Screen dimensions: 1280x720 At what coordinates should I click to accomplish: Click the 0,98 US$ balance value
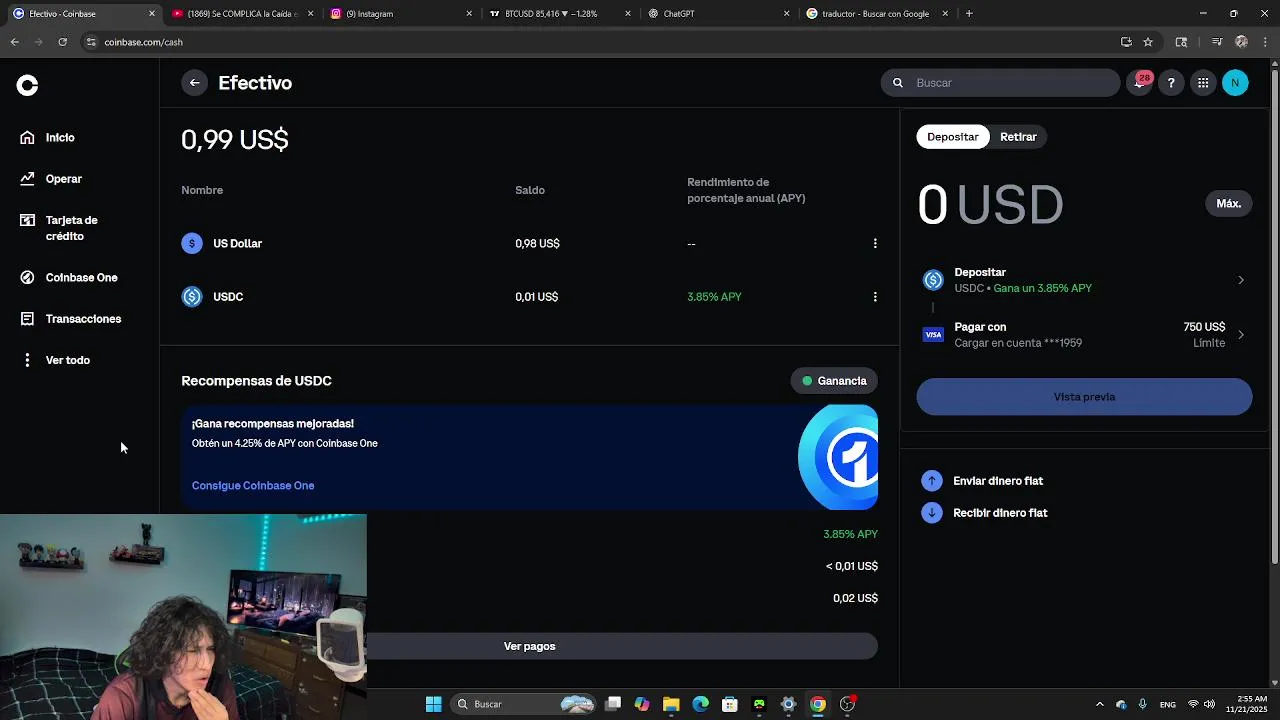point(537,244)
